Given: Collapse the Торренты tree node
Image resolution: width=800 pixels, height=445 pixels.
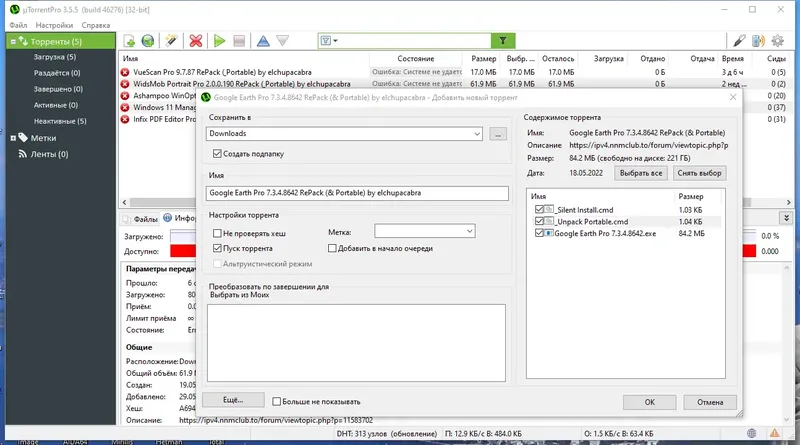Looking at the screenshot, I should pyautogui.click(x=13, y=41).
